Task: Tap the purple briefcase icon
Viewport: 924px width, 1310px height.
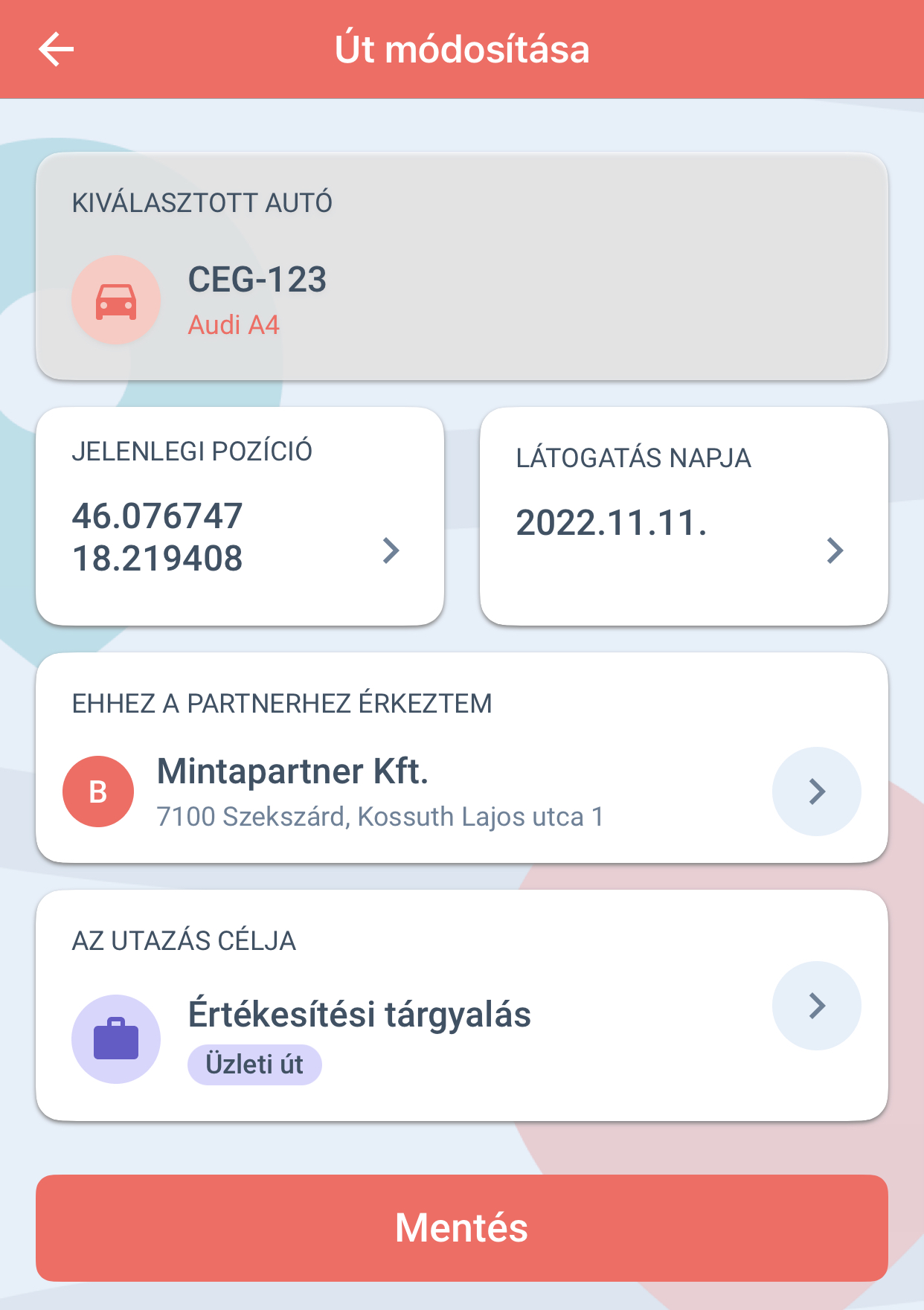Action: (116, 1038)
